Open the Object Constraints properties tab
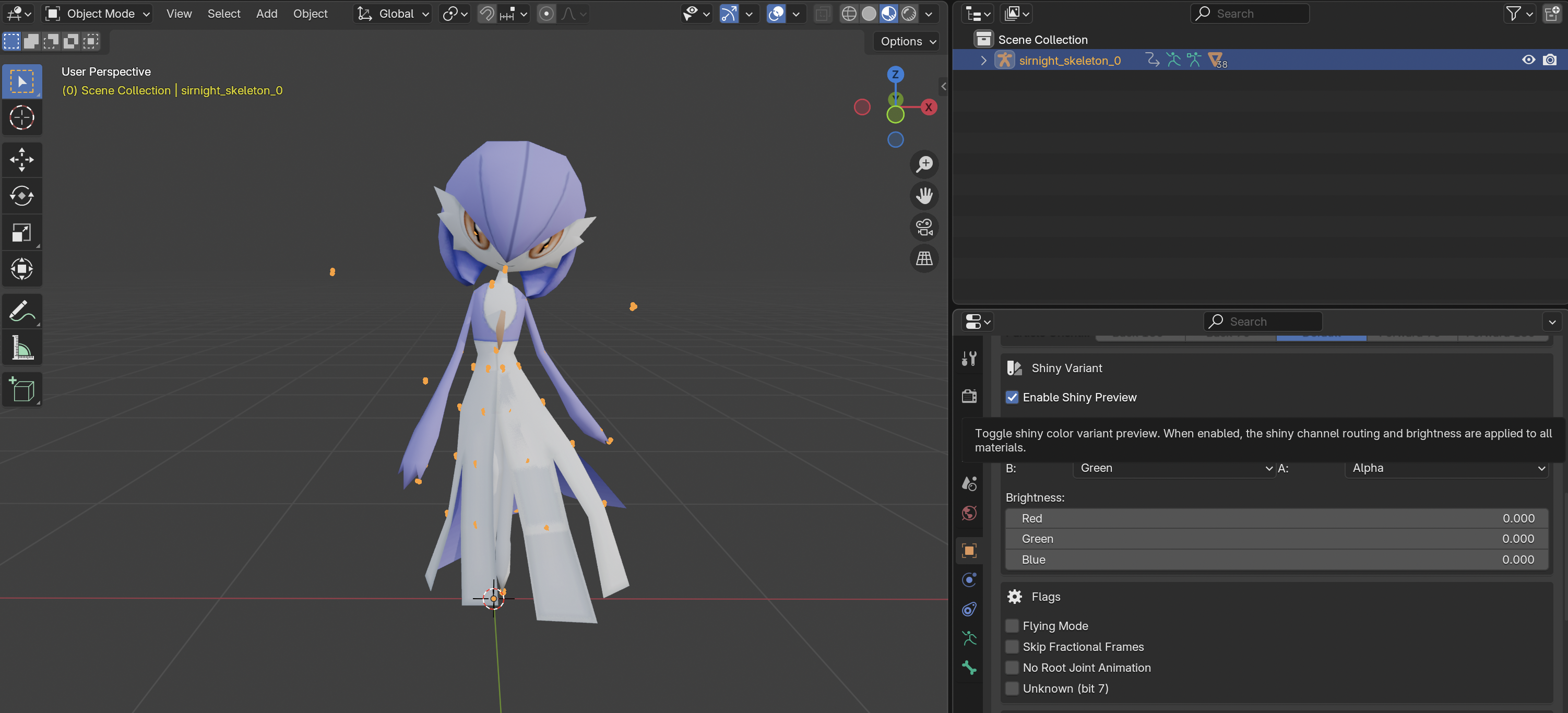Image resolution: width=1568 pixels, height=713 pixels. coord(969,609)
